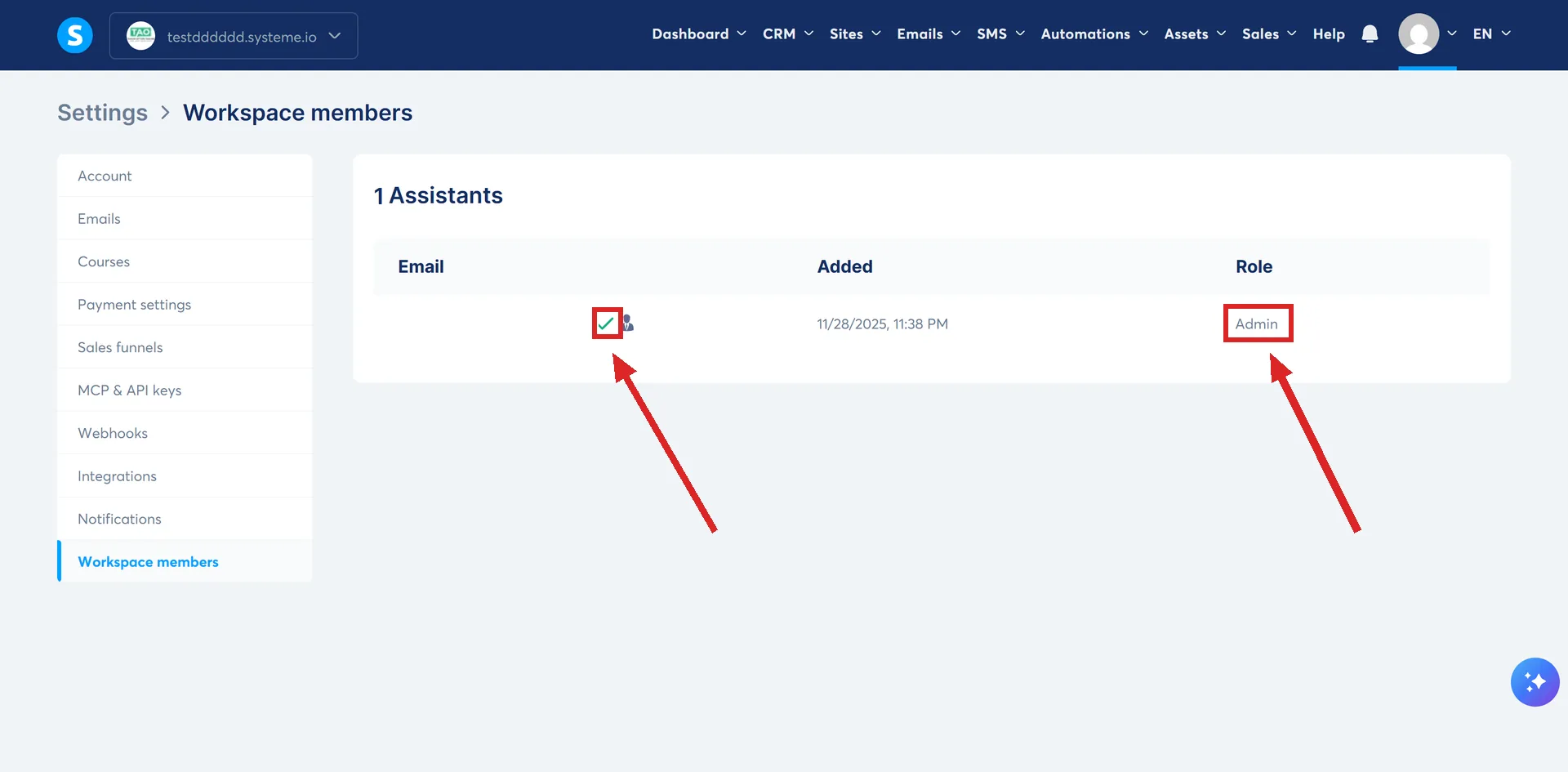Click the Role column header
This screenshot has width=1568, height=772.
[1254, 266]
